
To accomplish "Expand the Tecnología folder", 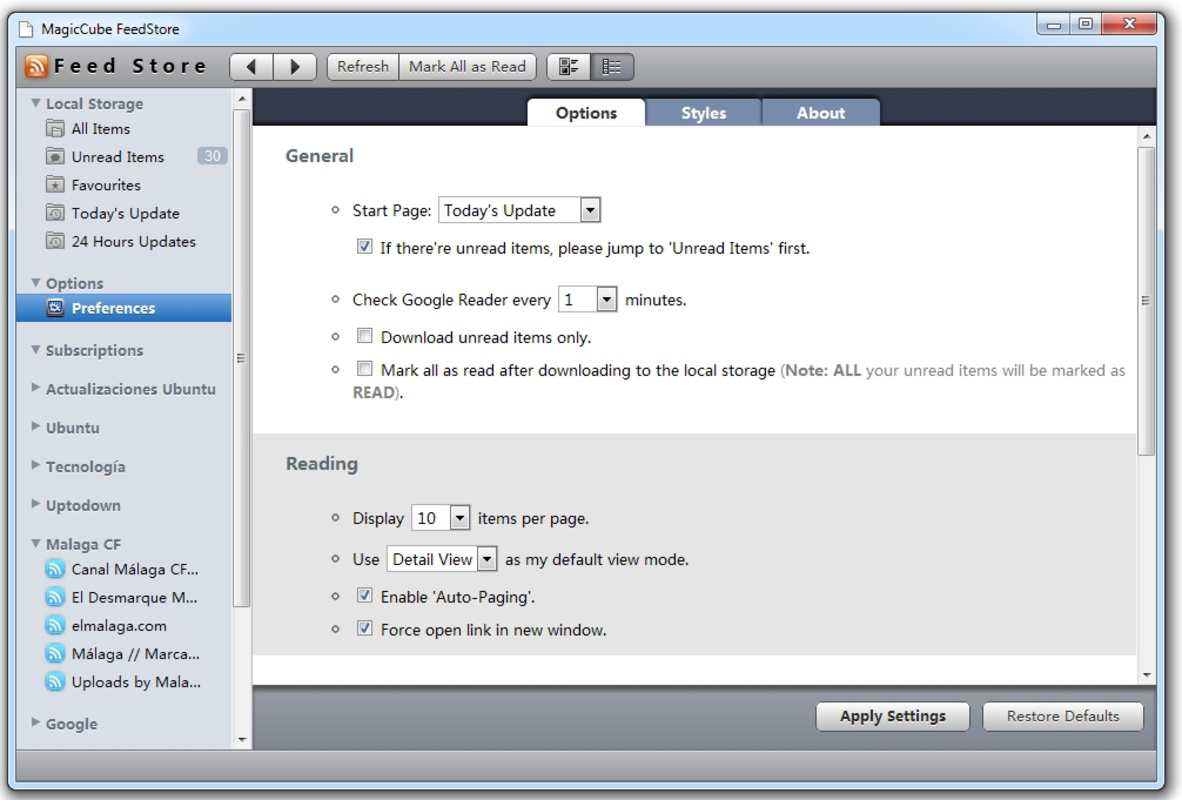I will click(x=35, y=465).
